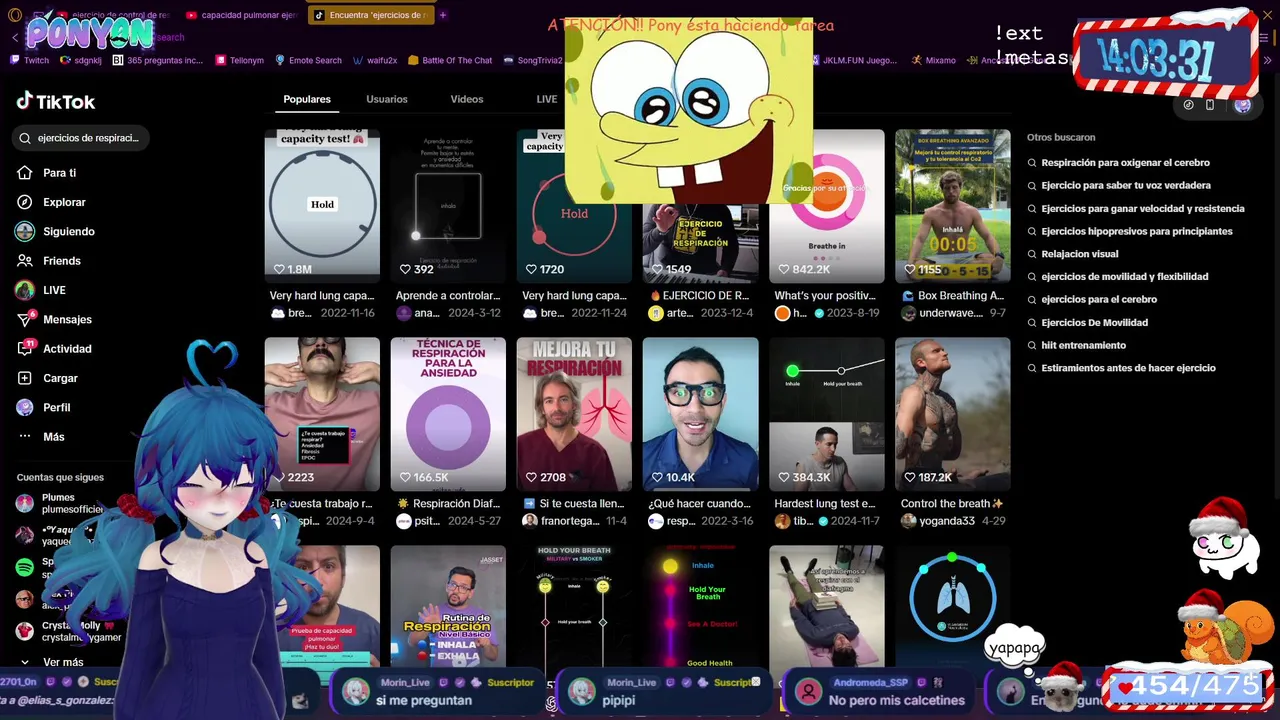Viewport: 1280px width, 720px height.
Task: Open lung capacity Hold video with 1.8M likes
Action: (322, 206)
